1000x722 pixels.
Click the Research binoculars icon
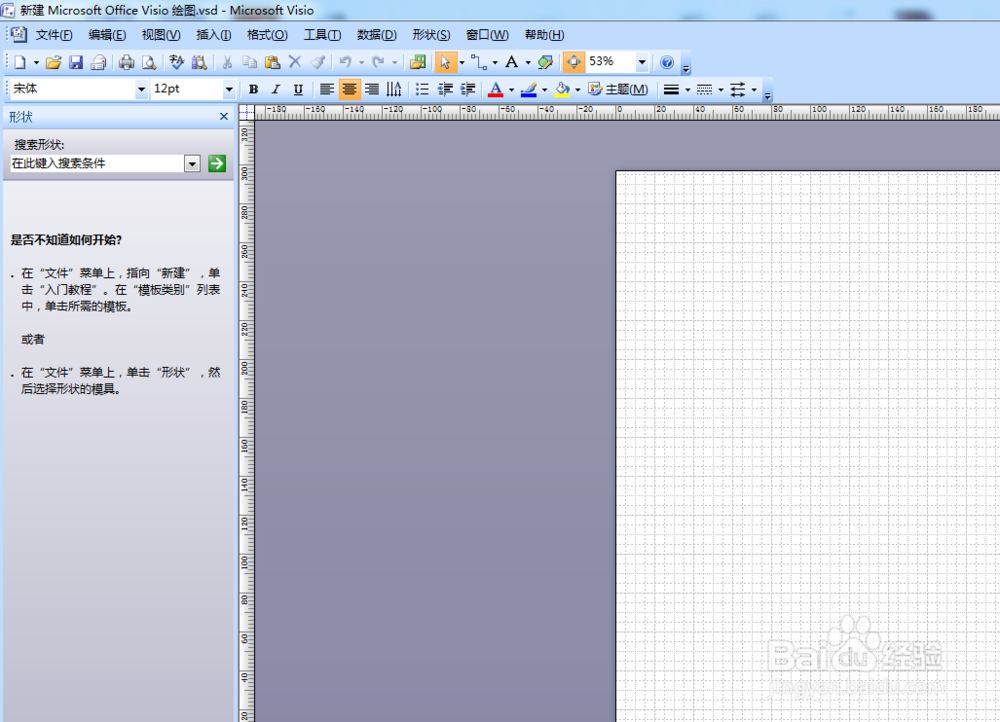(199, 62)
